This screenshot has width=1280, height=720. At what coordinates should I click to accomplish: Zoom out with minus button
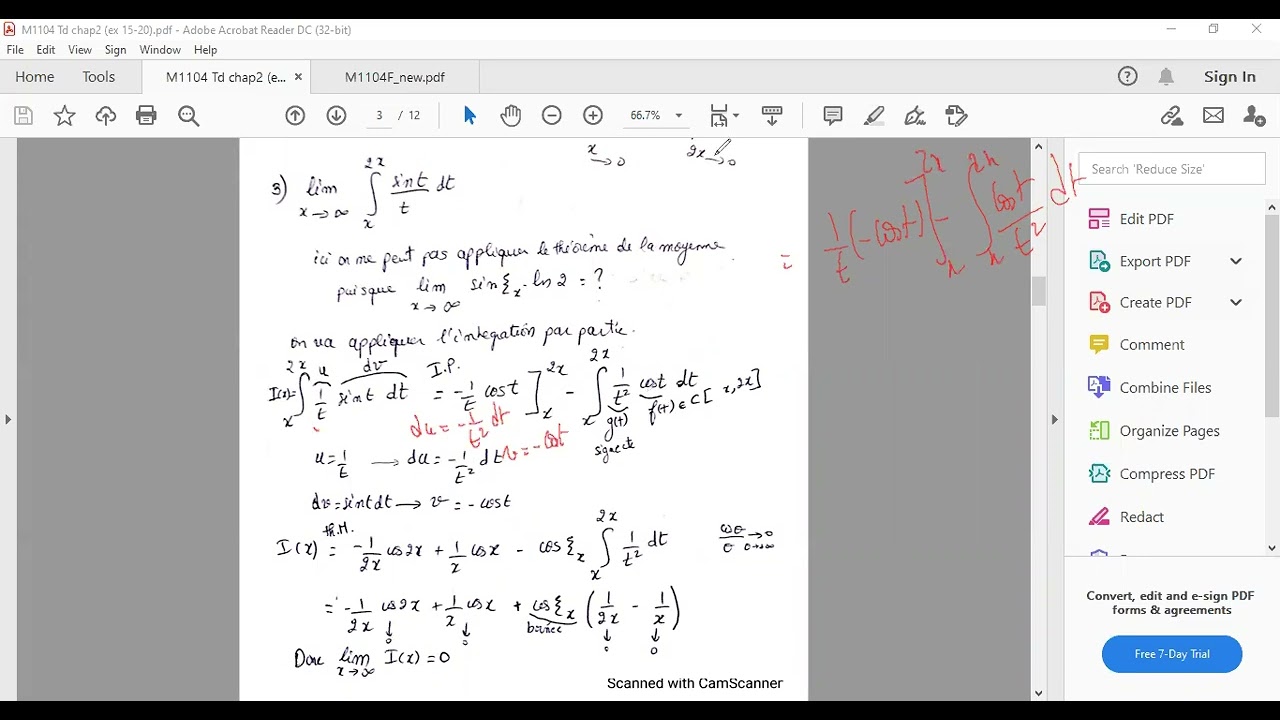[x=552, y=116]
